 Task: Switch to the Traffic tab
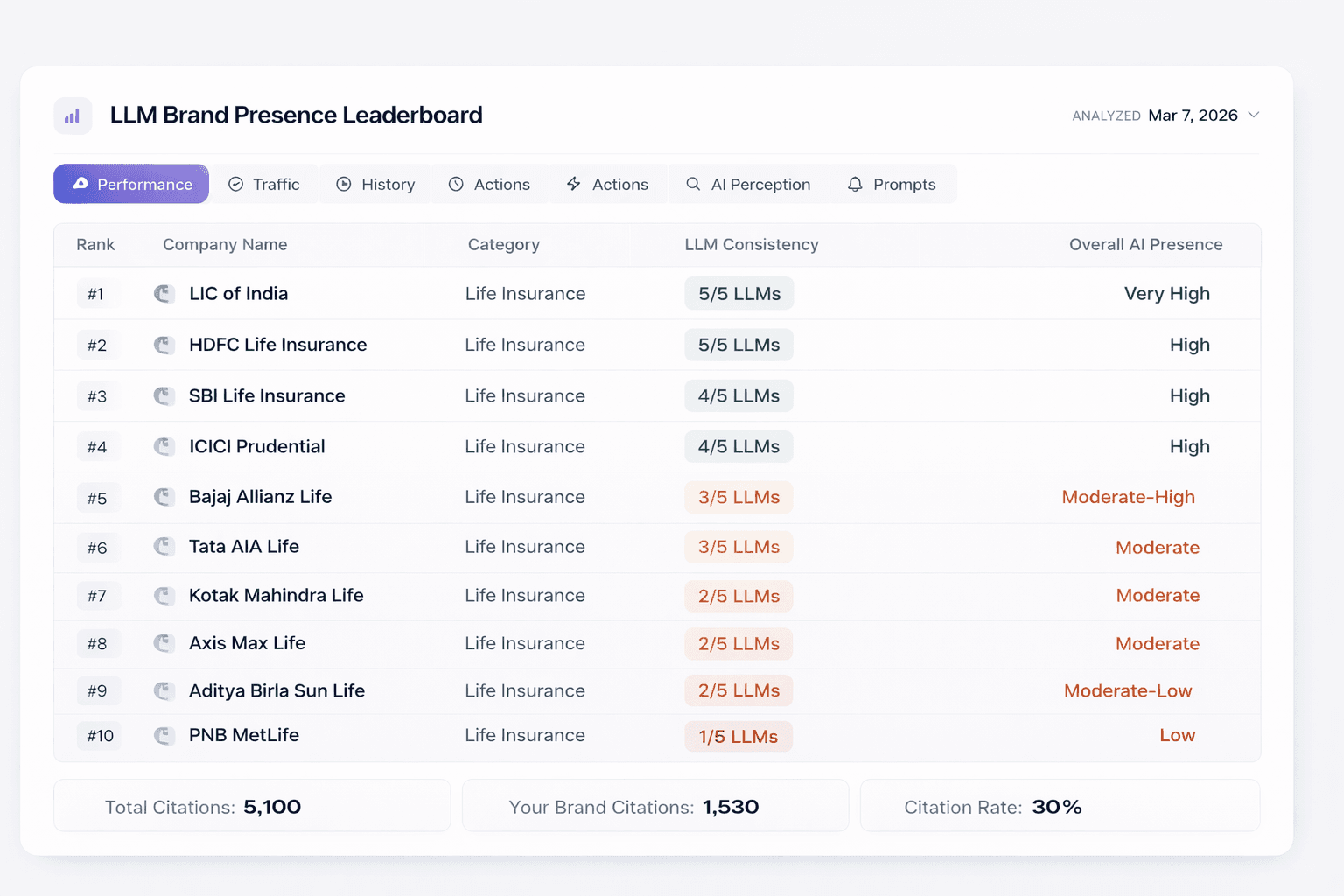point(264,184)
